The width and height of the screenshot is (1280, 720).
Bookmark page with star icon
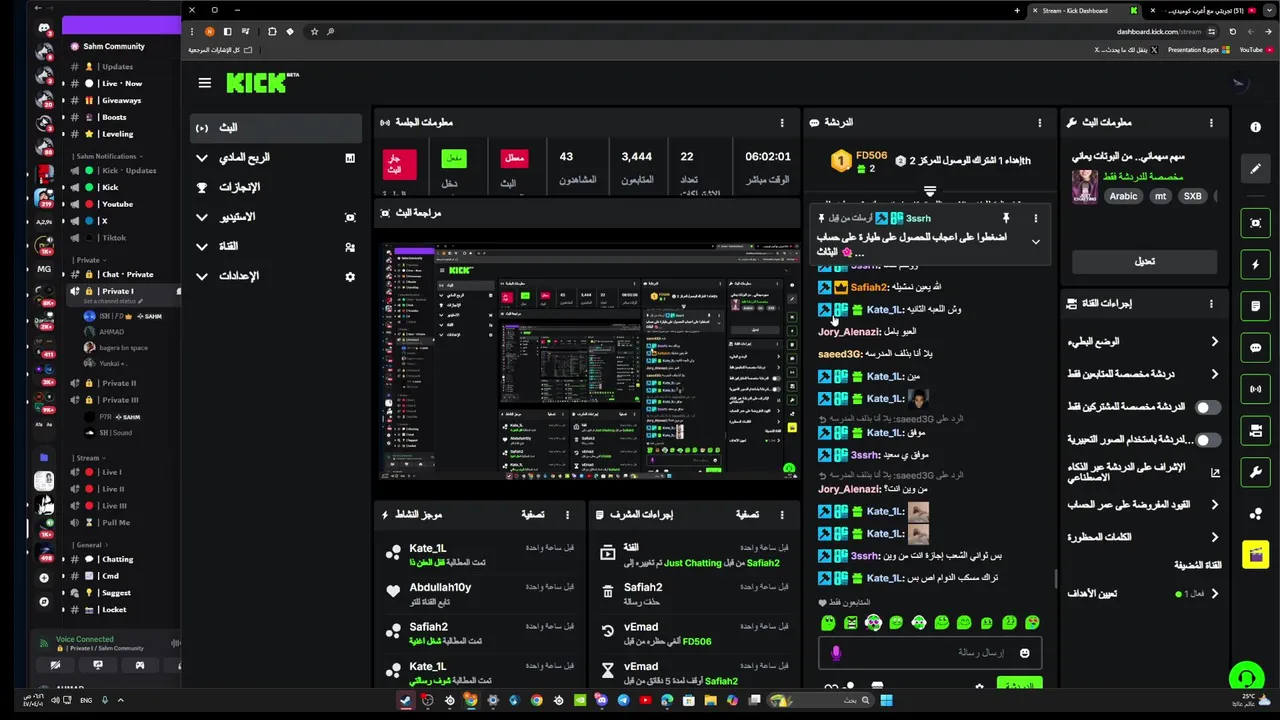[x=314, y=32]
